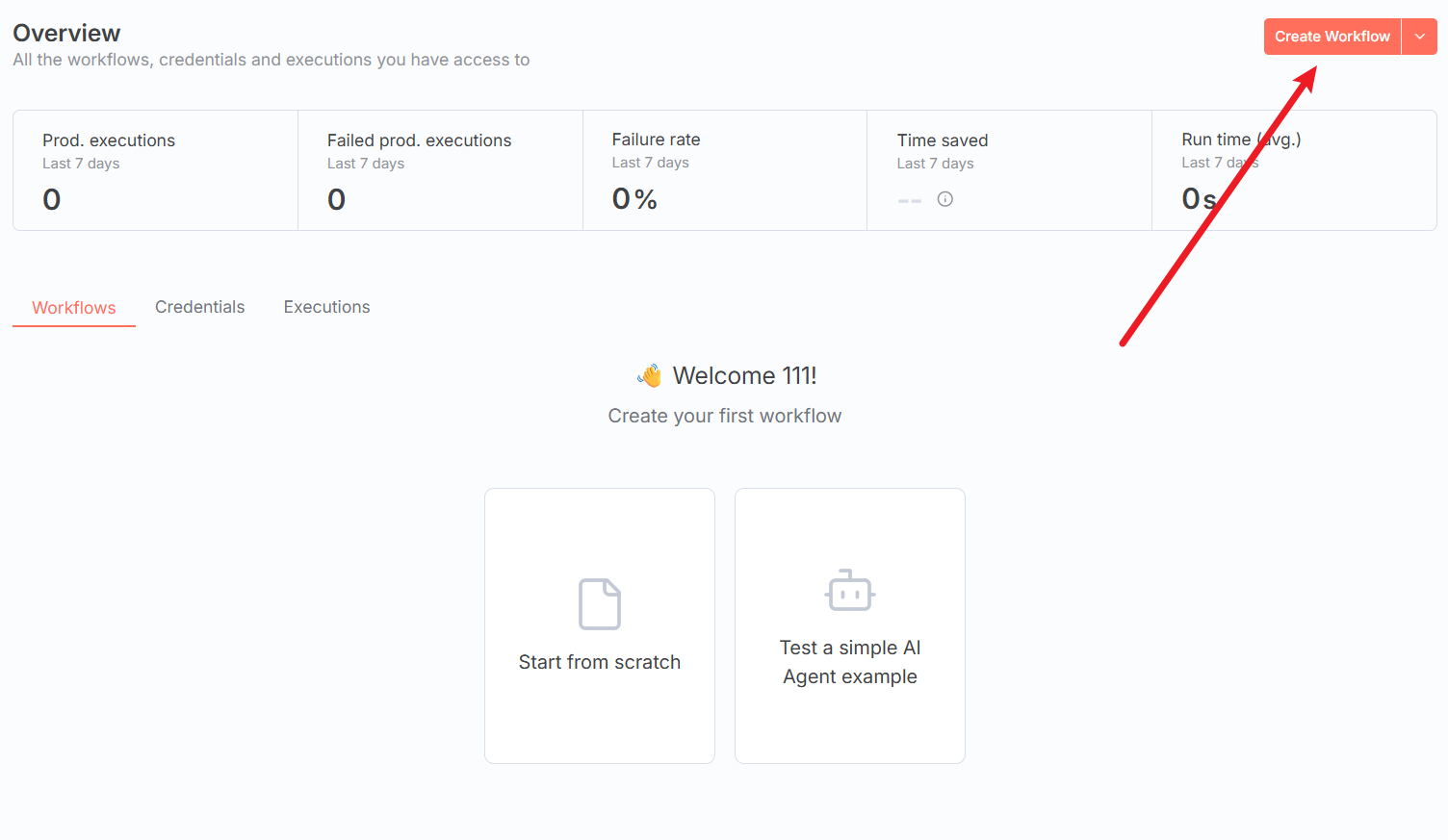1448x840 pixels.
Task: Click the Create Workflow button
Action: (1332, 37)
